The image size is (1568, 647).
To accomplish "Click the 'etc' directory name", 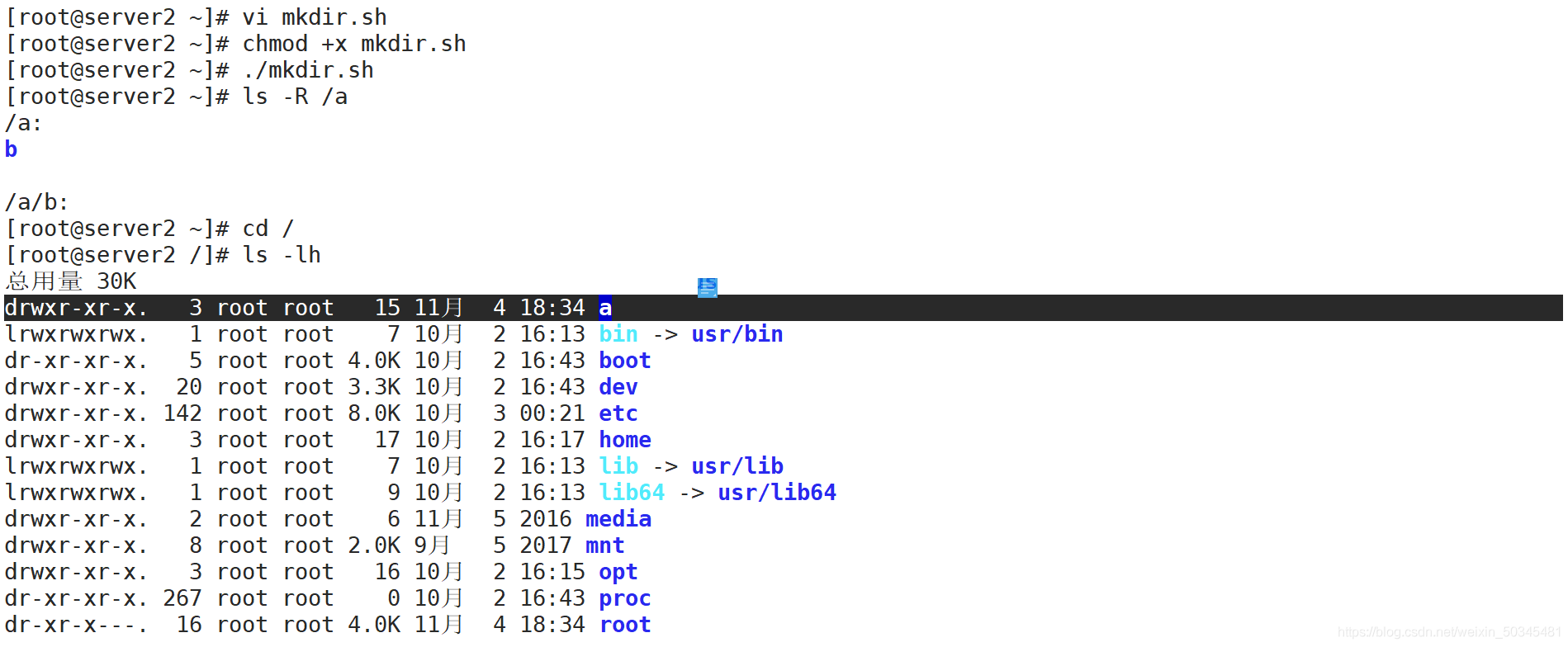I will pos(618,413).
